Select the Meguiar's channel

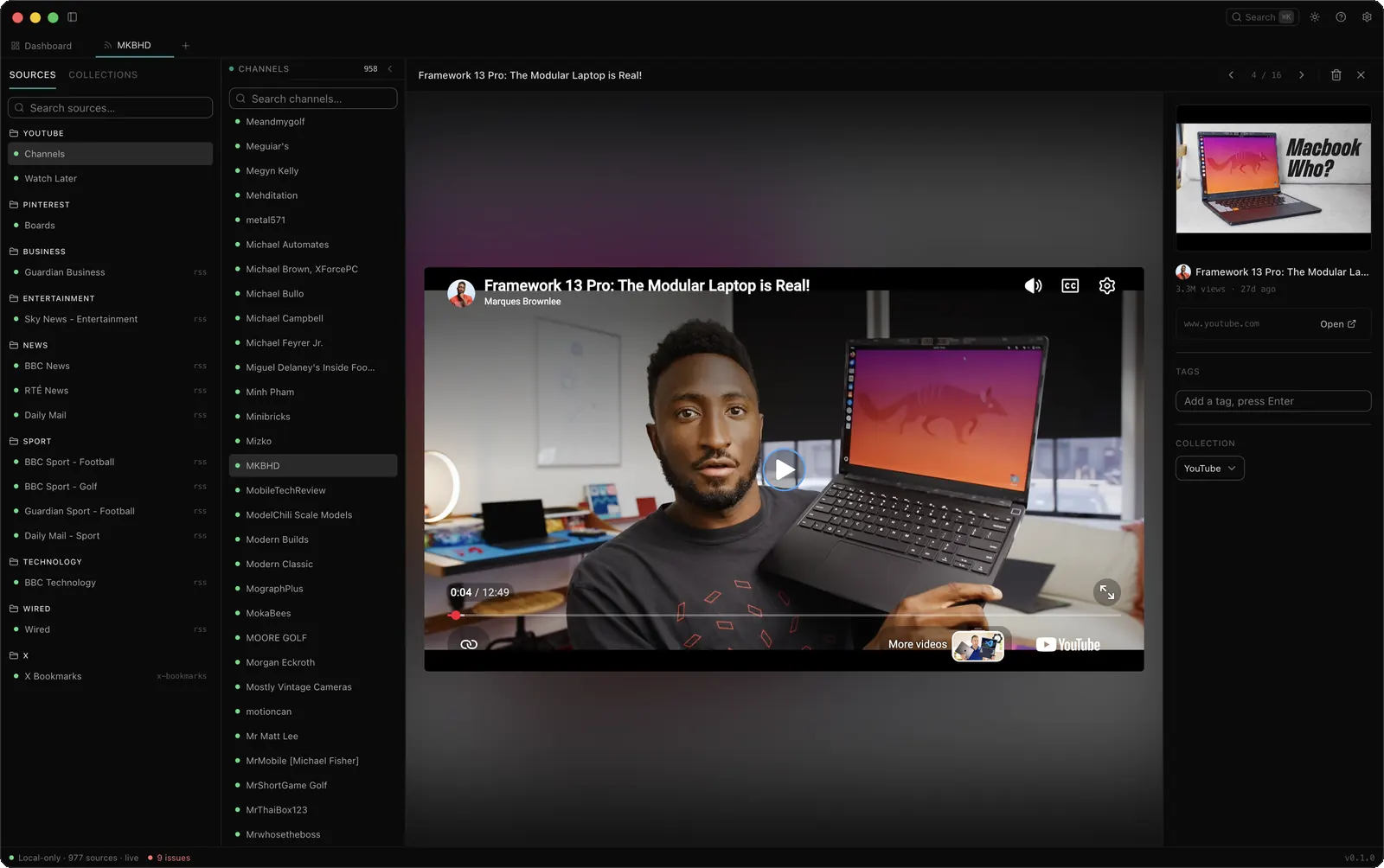point(313,146)
